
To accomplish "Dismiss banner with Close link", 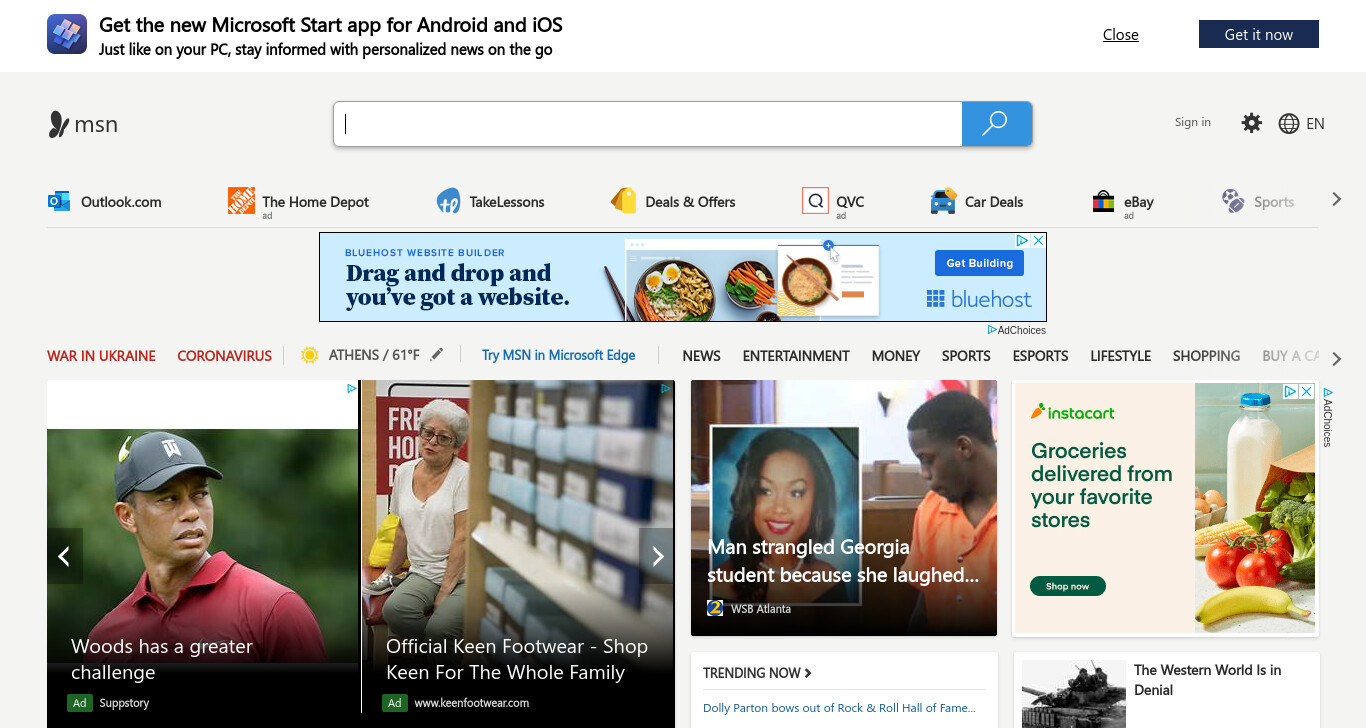I will pyautogui.click(x=1121, y=34).
